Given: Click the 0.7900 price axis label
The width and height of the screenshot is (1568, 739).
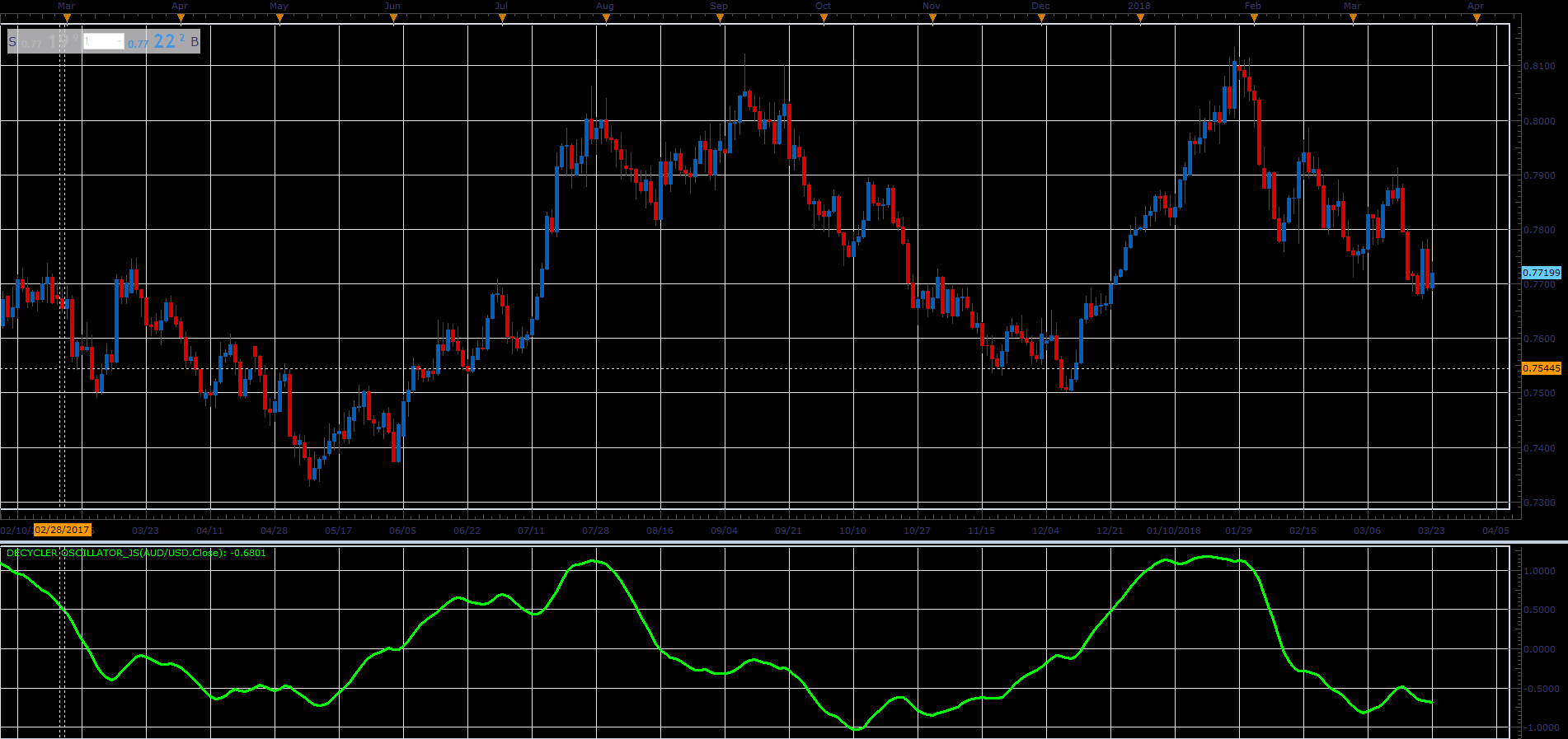Looking at the screenshot, I should click(1539, 175).
